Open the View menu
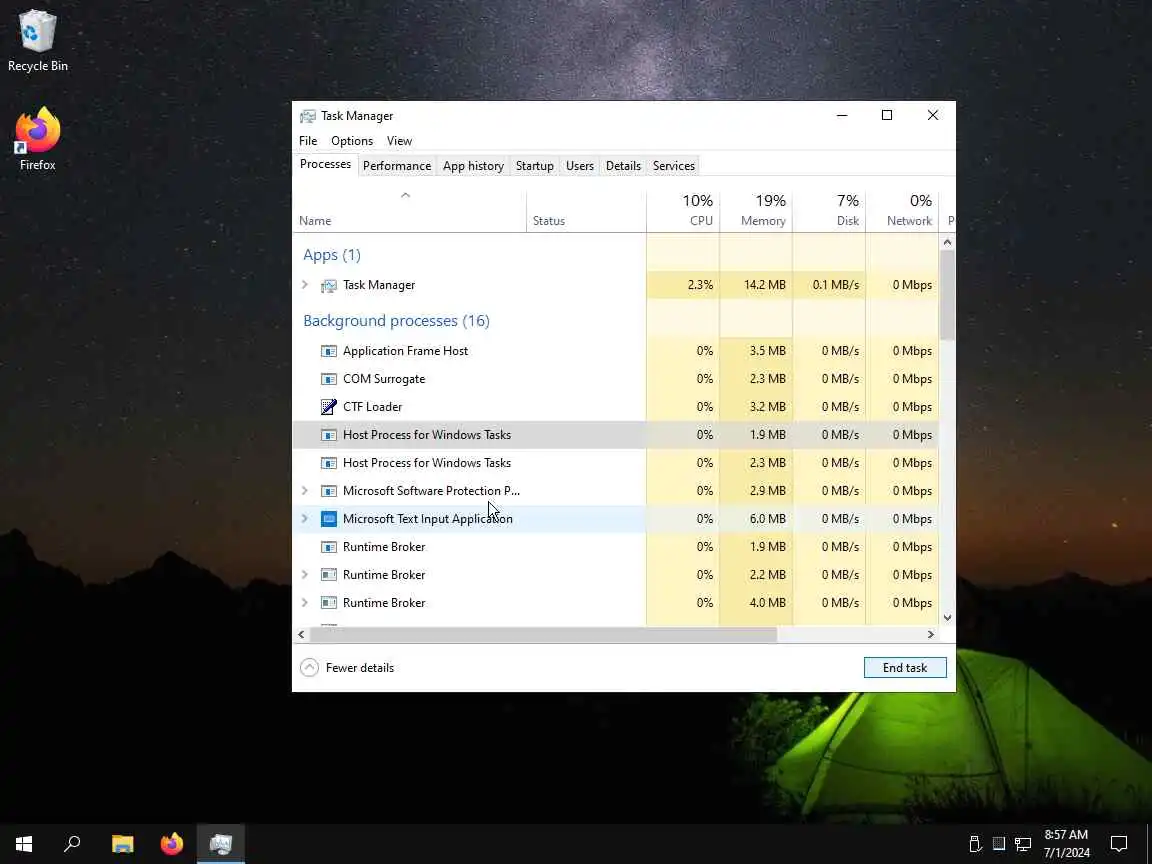Image resolution: width=1152 pixels, height=864 pixels. pos(399,141)
